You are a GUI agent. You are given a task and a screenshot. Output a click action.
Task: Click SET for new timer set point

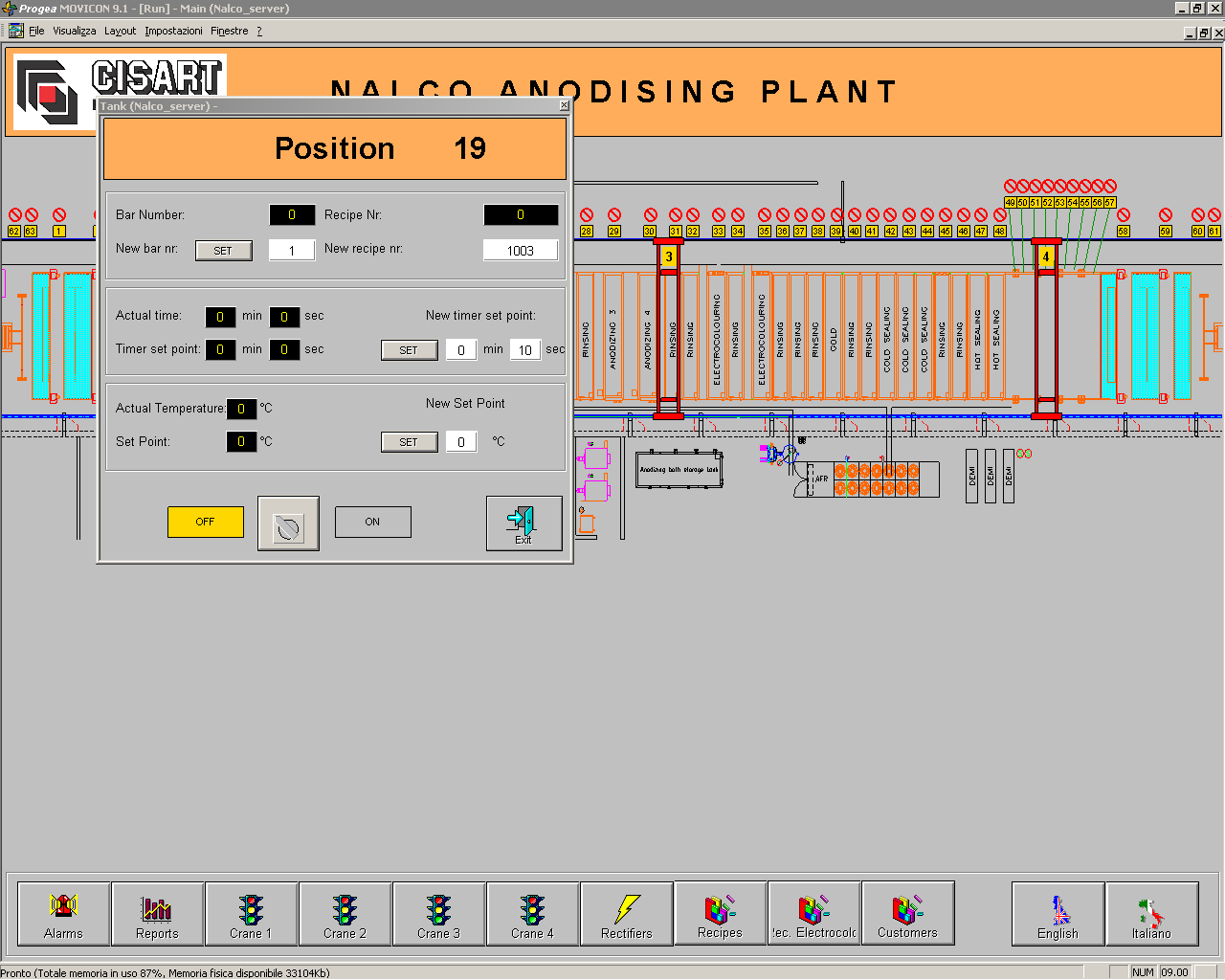409,350
